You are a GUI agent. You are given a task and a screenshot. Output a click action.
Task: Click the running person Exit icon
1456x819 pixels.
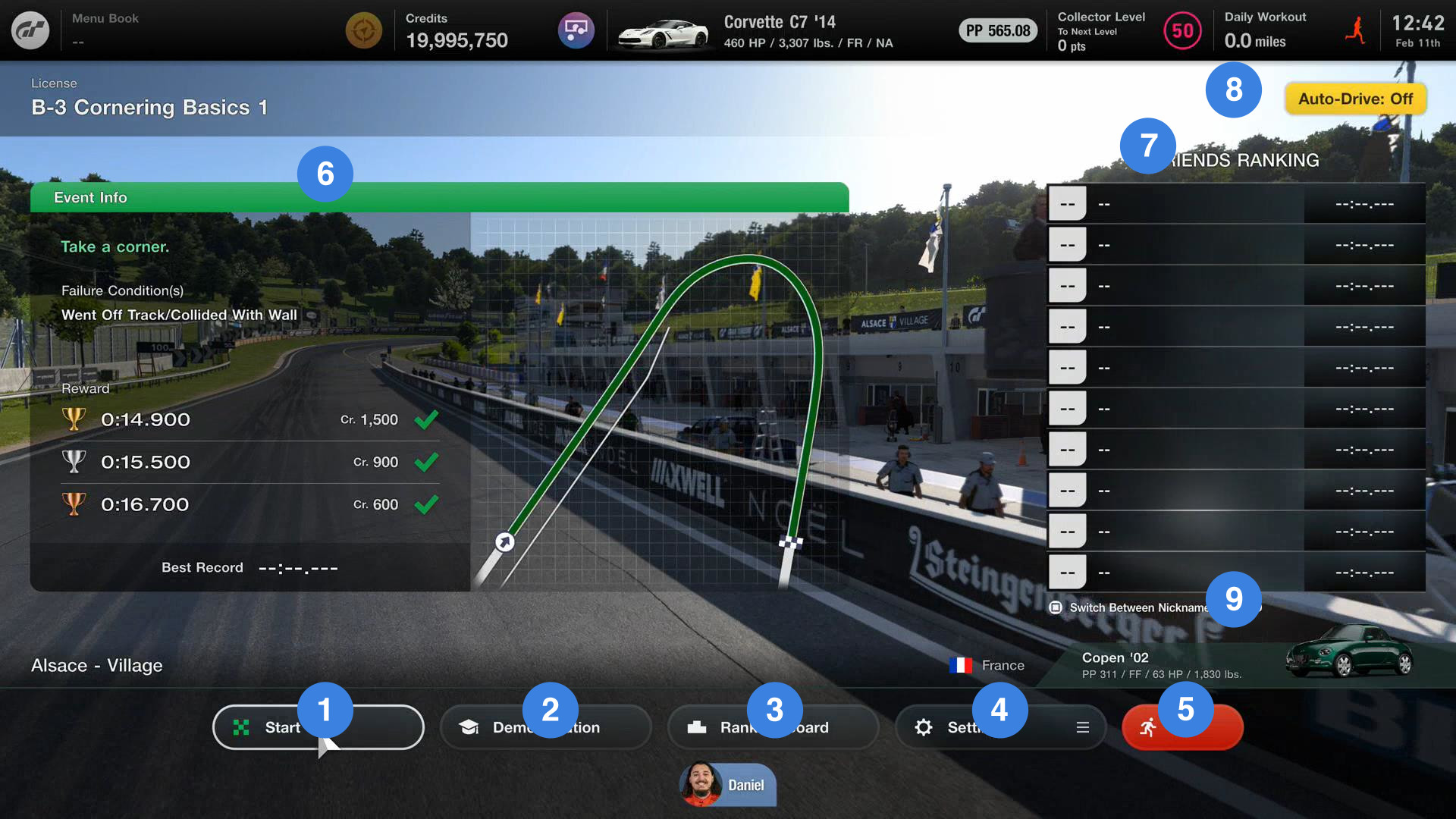[x=1148, y=727]
